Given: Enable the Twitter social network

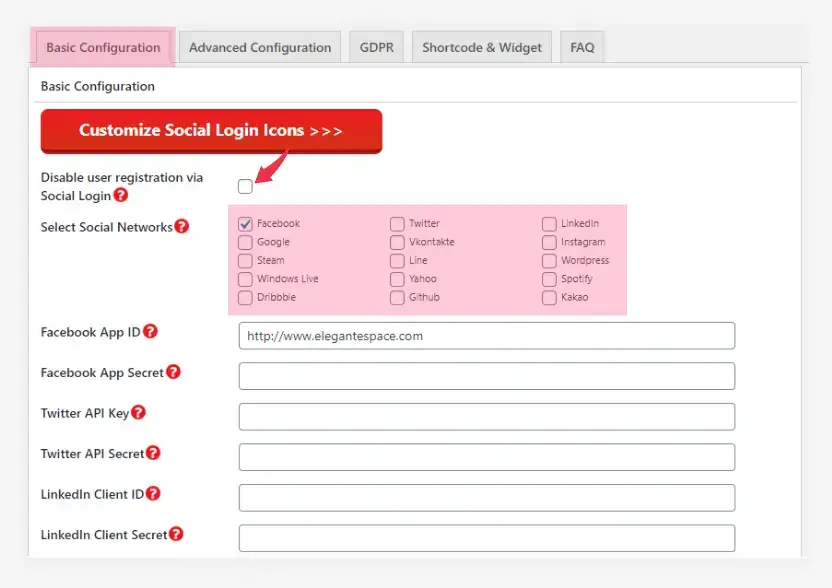Looking at the screenshot, I should 396,223.
